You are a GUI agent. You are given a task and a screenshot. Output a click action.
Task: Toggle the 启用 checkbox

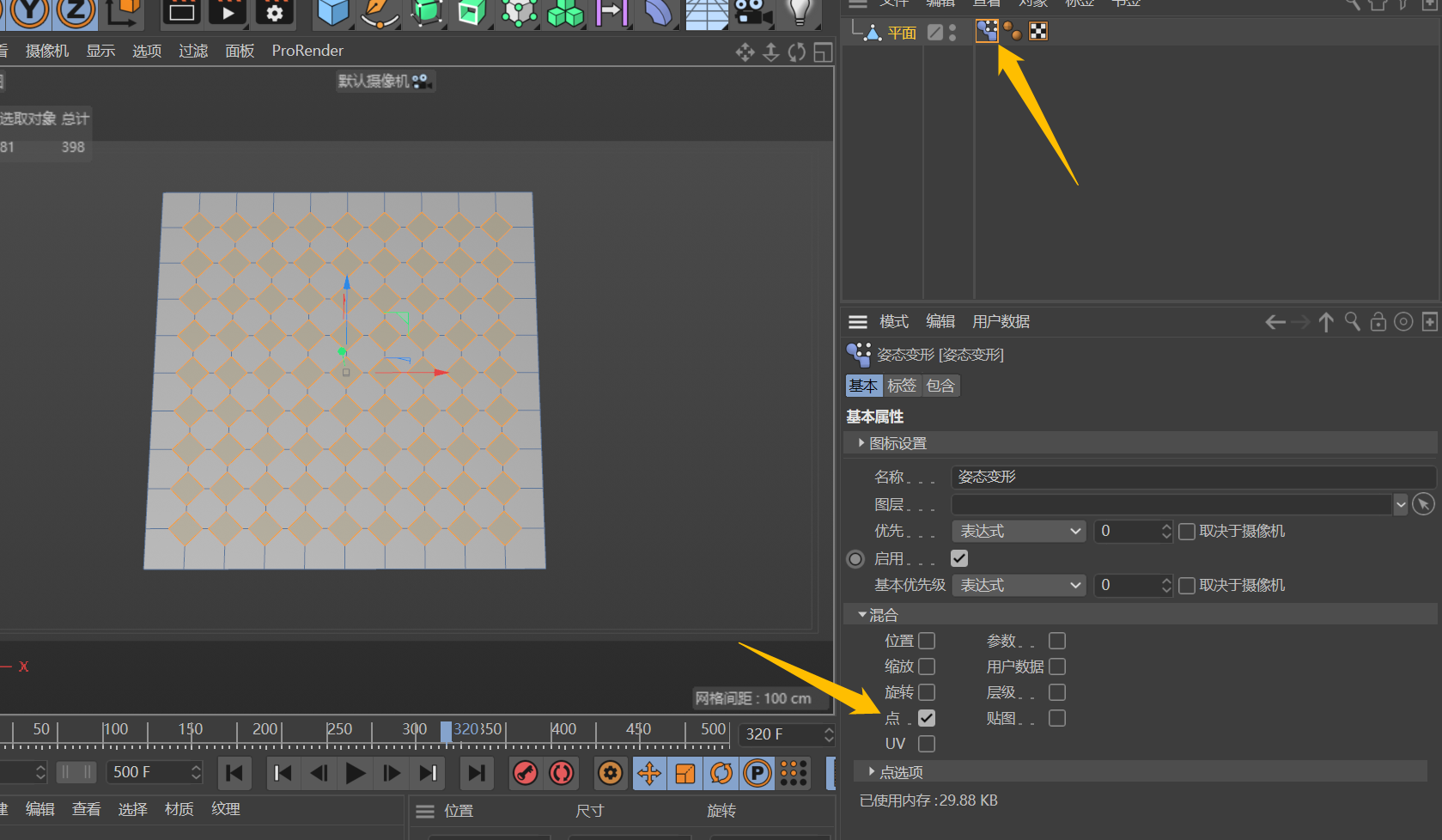click(959, 558)
